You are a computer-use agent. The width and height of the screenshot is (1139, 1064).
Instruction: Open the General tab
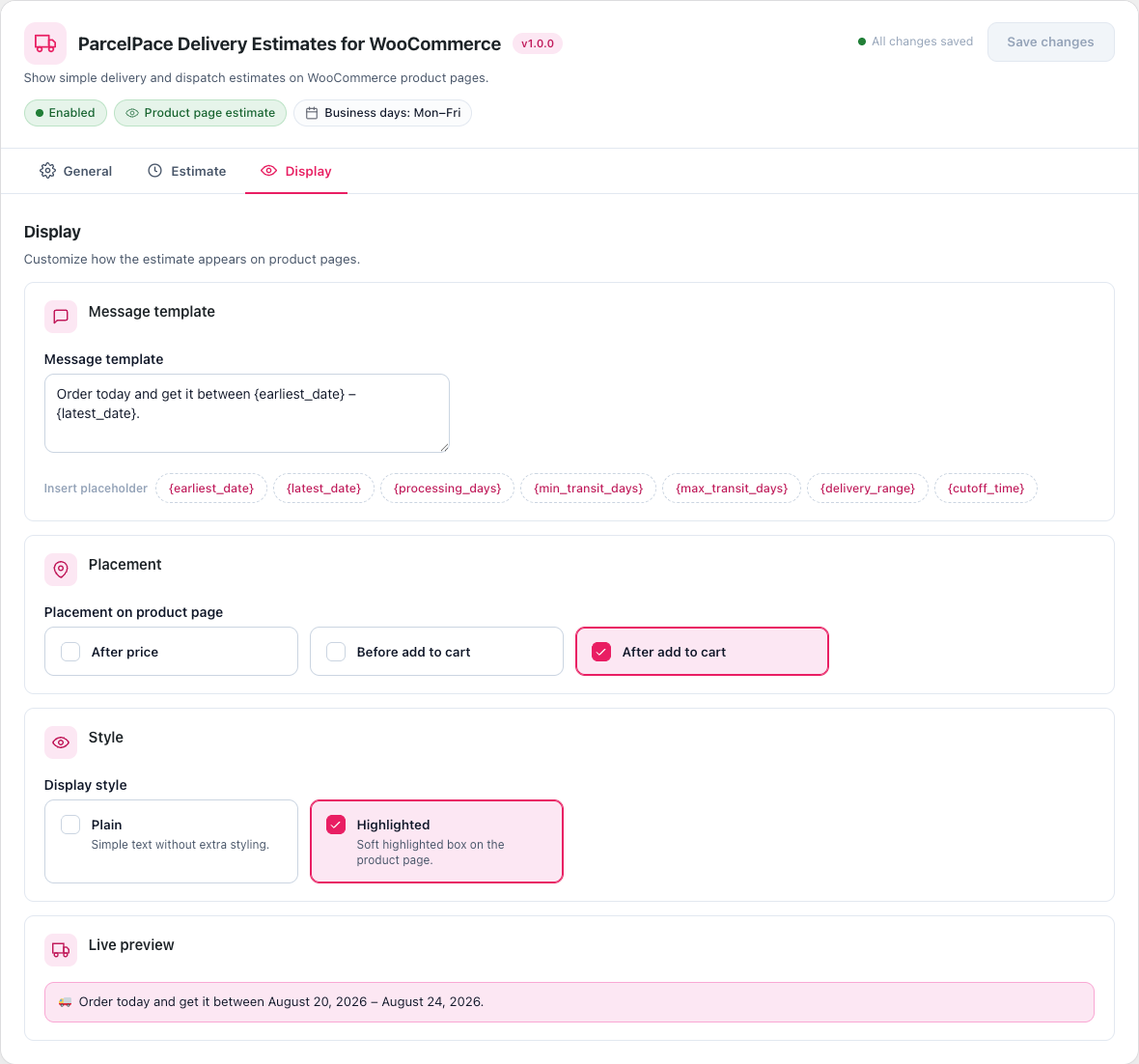(x=76, y=172)
